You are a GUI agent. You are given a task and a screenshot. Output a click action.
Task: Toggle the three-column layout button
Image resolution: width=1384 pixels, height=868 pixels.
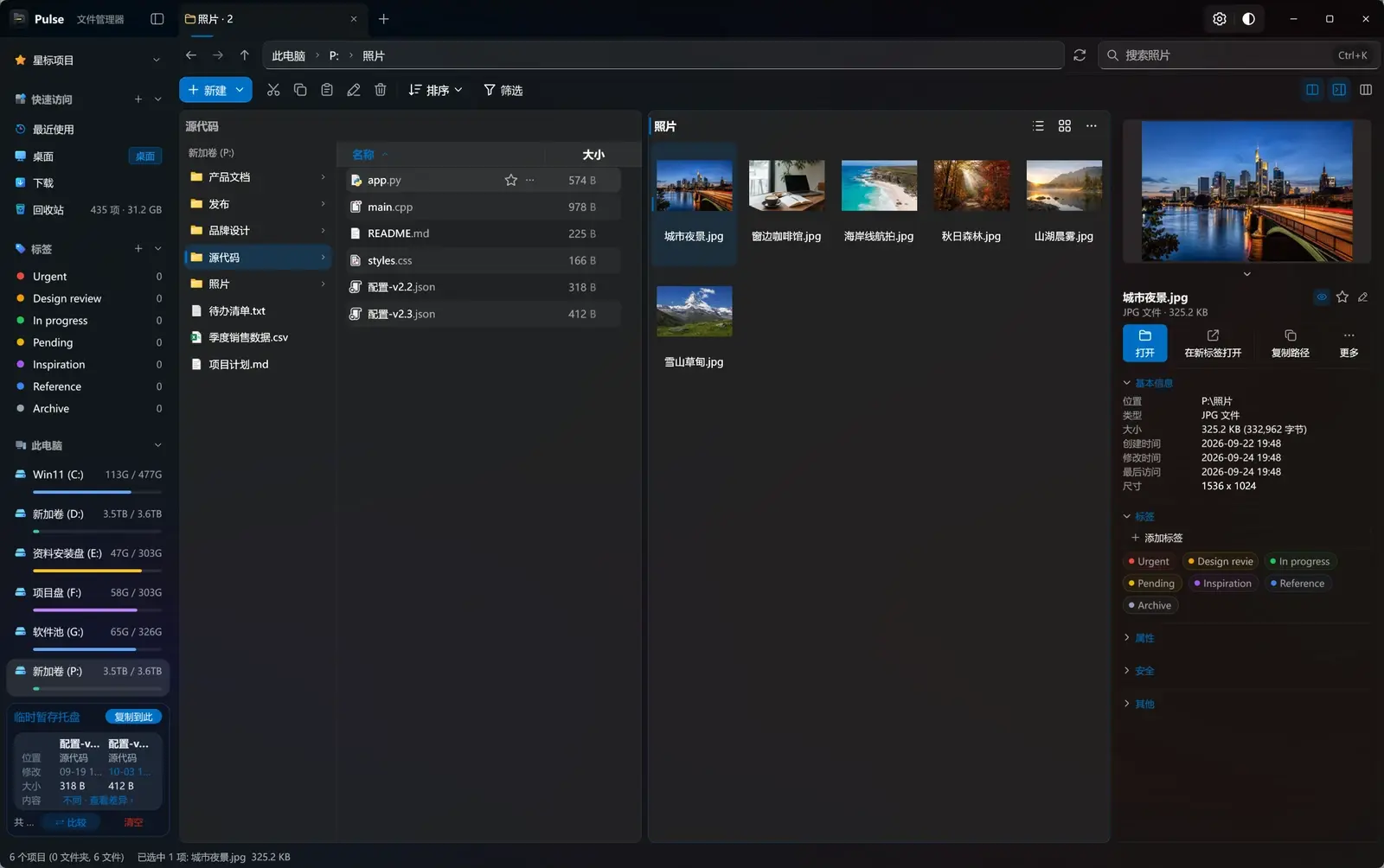(1366, 90)
